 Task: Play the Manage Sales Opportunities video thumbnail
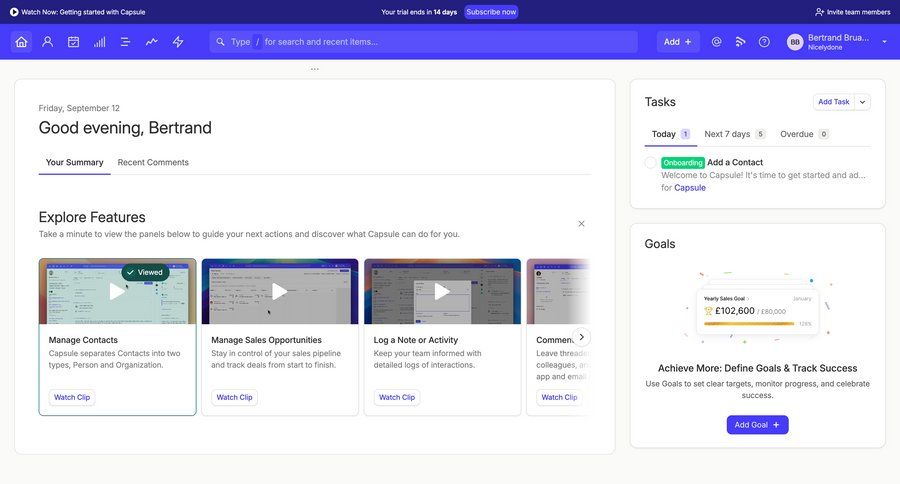coord(280,291)
